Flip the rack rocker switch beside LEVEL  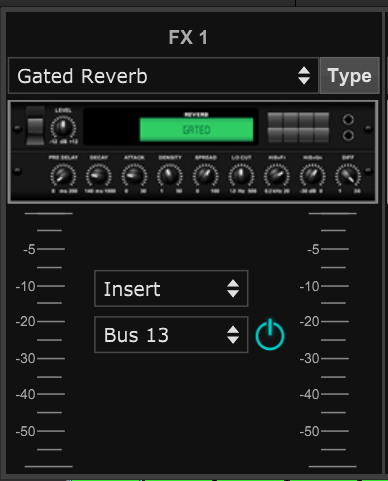click(x=35, y=126)
